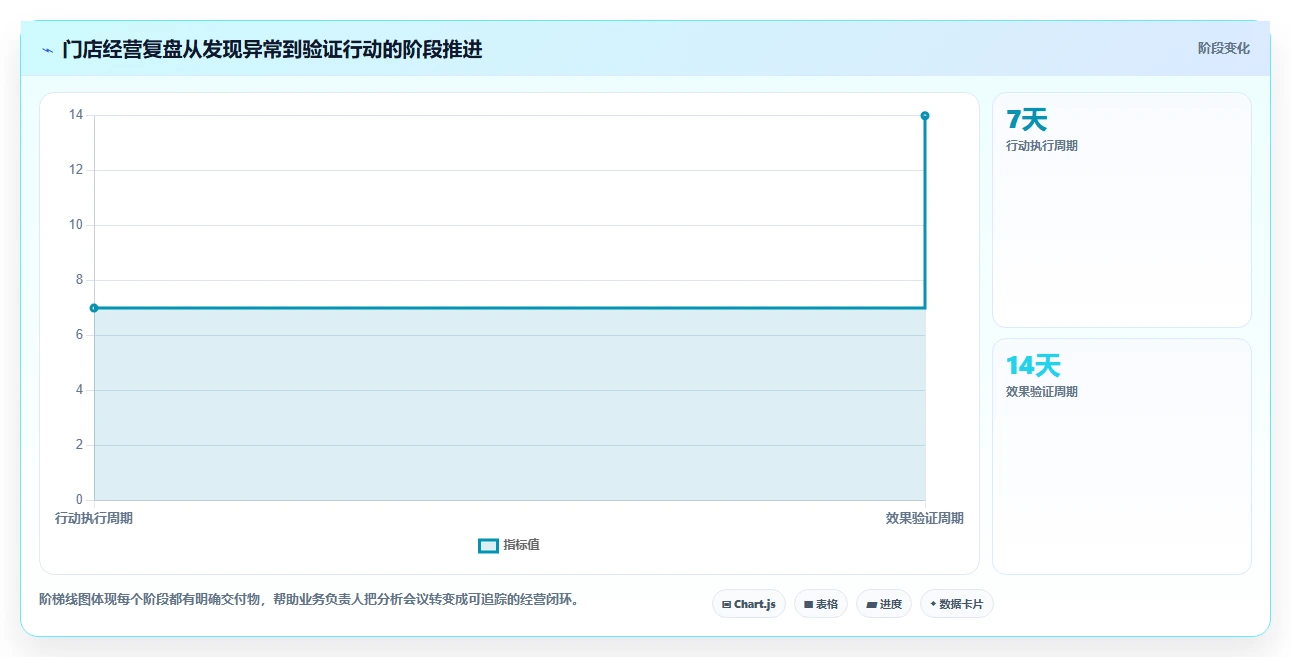Click the lightning icon beside the title

click(47, 49)
